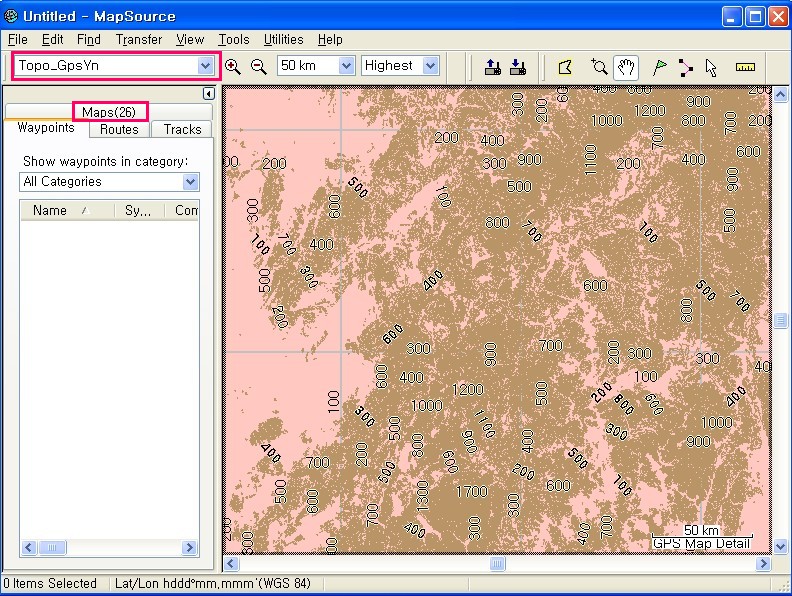Click the Send to Device icon
Image resolution: width=792 pixels, height=596 pixels.
[492, 67]
